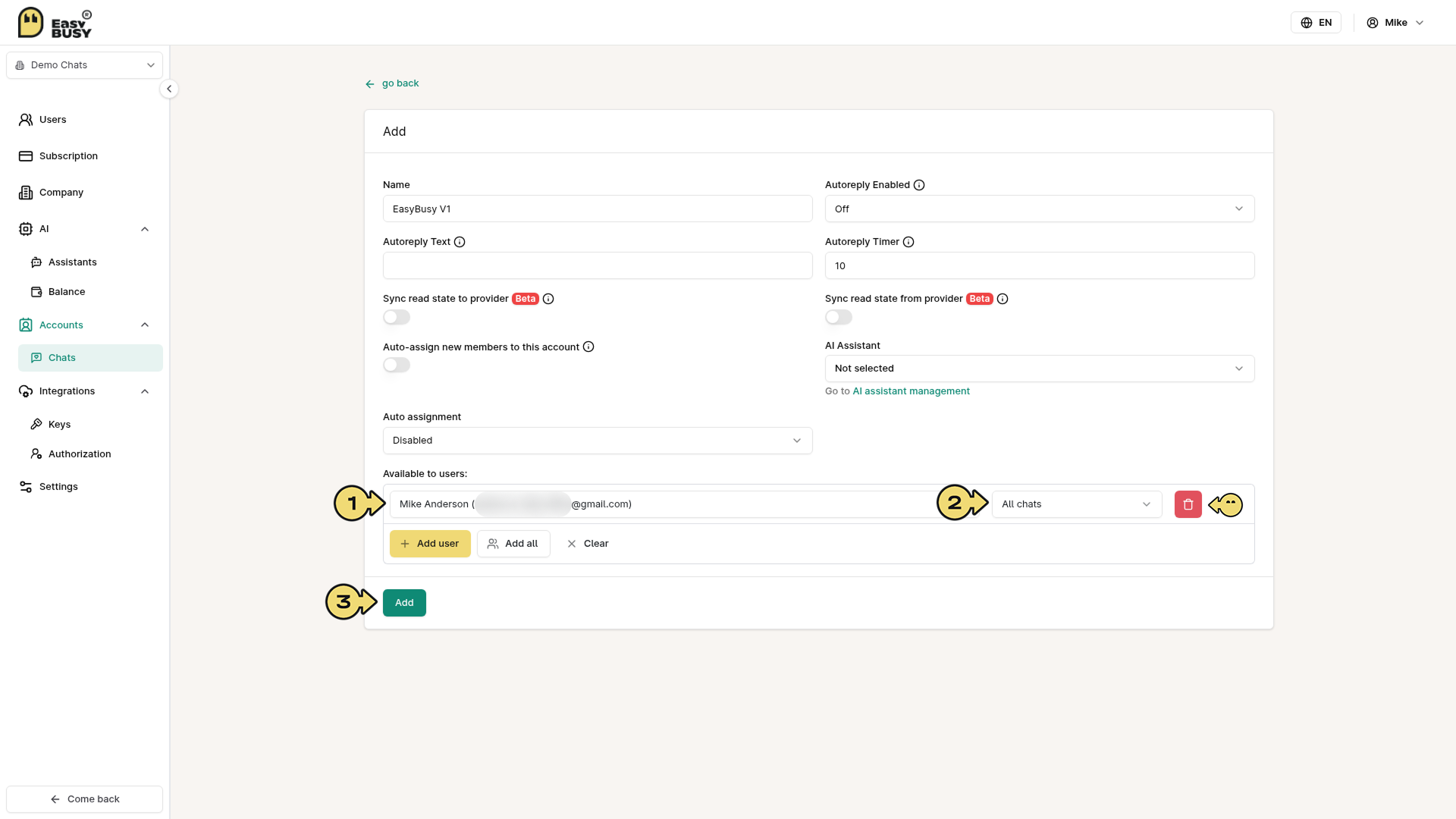Collapse the Accounts section chevron
Viewport: 1456px width, 819px height.
coord(145,325)
